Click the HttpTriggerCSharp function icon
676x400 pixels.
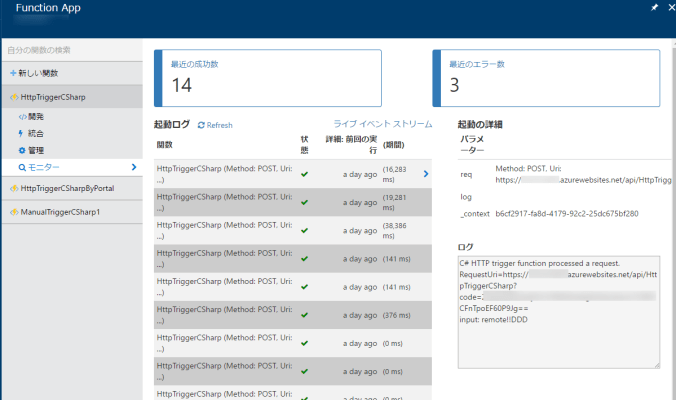click(14, 97)
